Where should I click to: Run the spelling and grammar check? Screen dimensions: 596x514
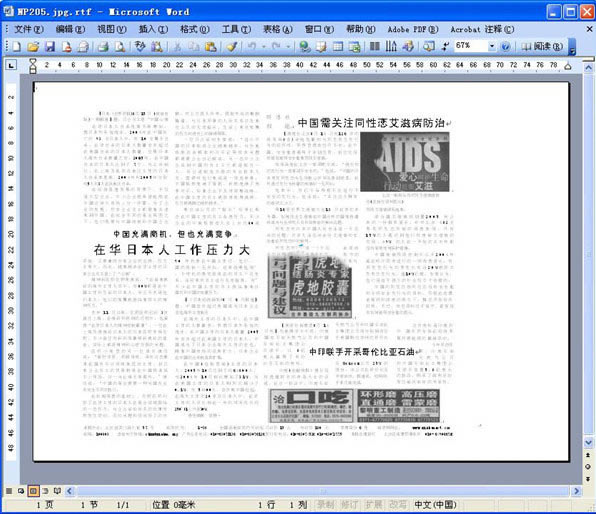140,47
